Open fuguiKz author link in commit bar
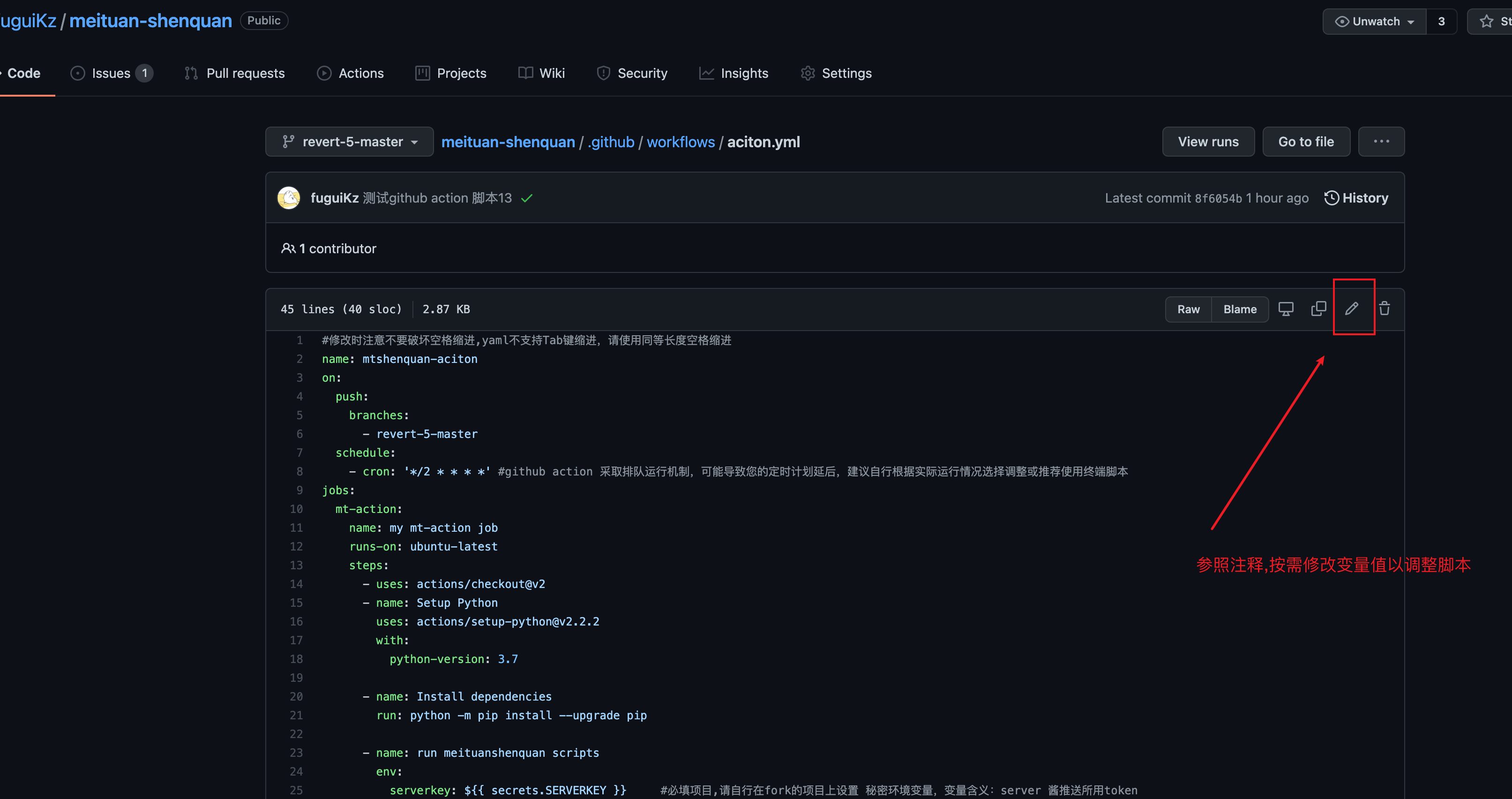This screenshot has width=1512, height=799. tap(335, 198)
